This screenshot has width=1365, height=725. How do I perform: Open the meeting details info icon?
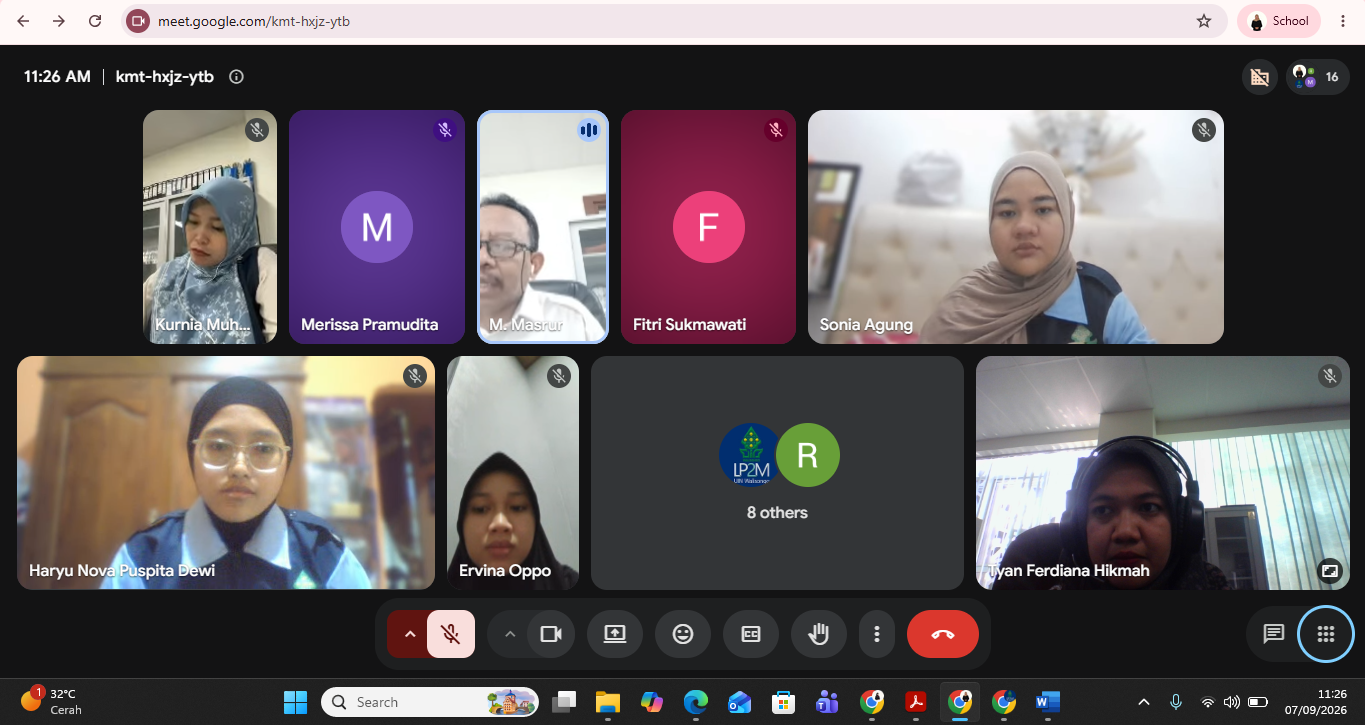(236, 77)
